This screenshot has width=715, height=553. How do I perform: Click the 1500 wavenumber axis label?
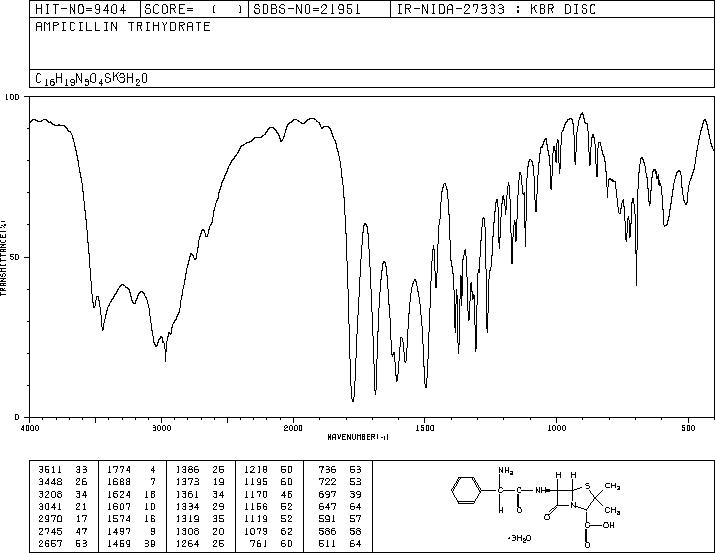(x=425, y=428)
